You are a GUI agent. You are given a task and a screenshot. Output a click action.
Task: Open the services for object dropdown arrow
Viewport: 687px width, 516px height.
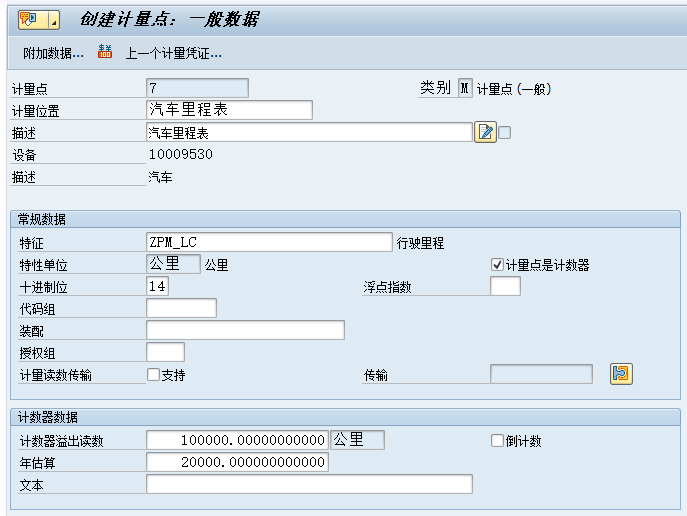53,20
